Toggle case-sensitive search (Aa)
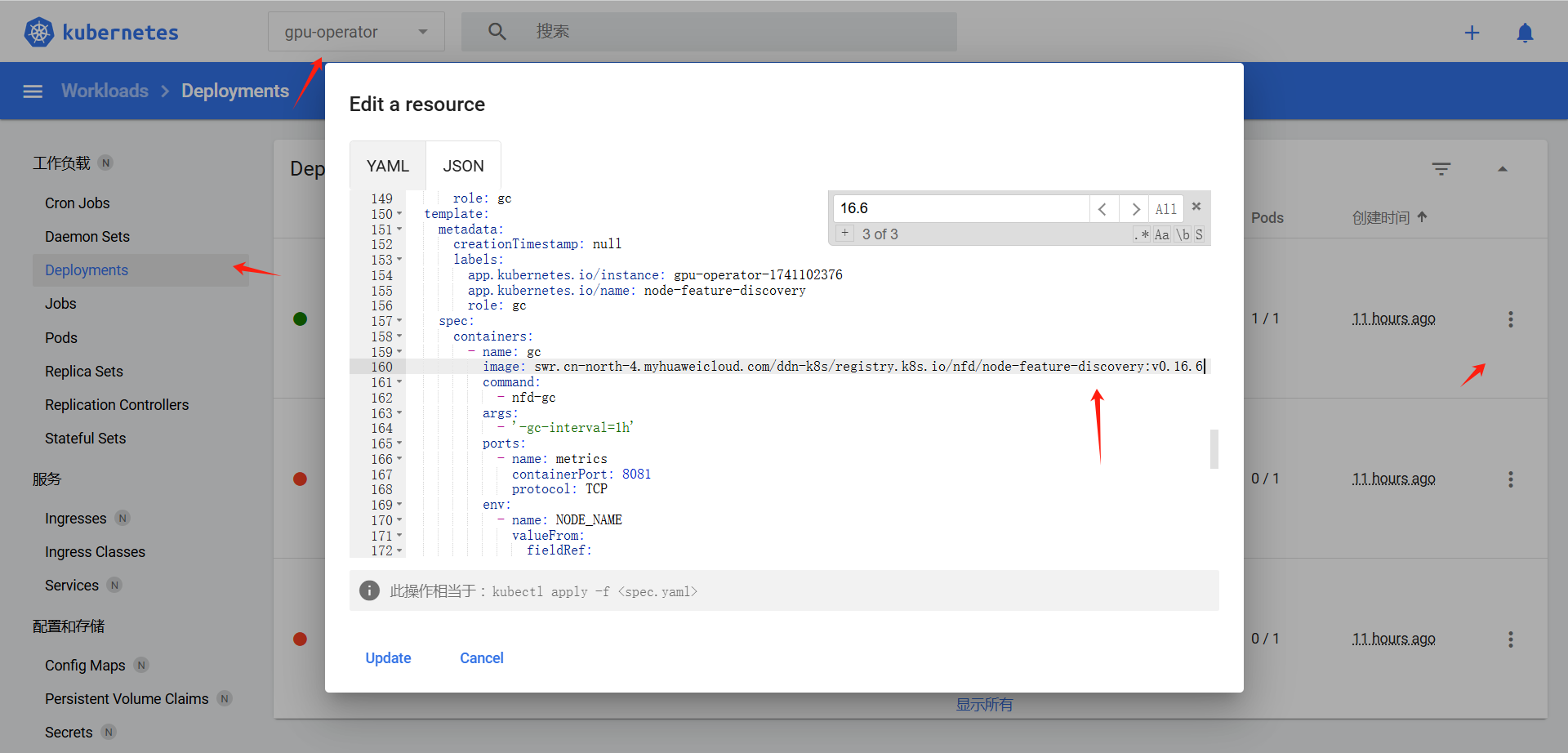 [x=1161, y=234]
